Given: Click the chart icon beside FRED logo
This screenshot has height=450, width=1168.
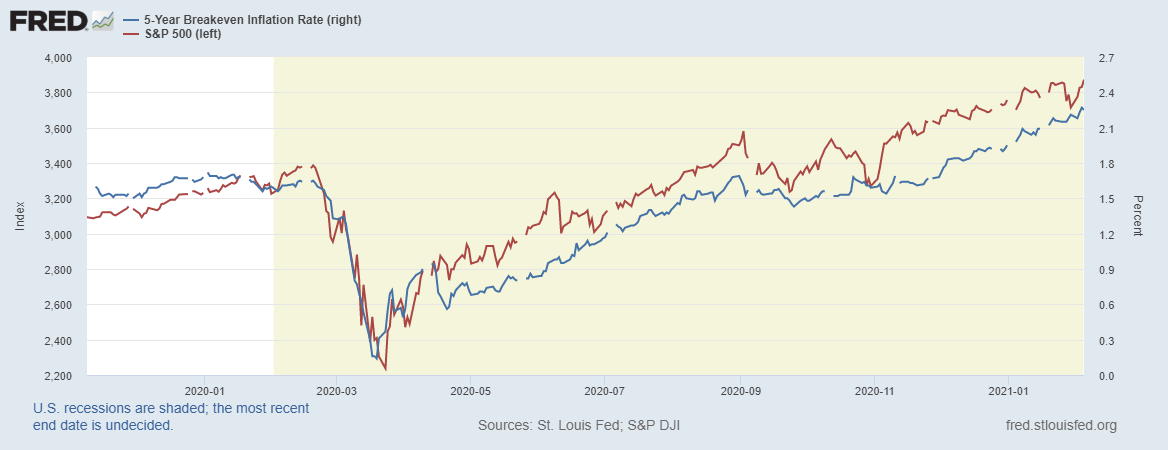Looking at the screenshot, I should pos(102,20).
